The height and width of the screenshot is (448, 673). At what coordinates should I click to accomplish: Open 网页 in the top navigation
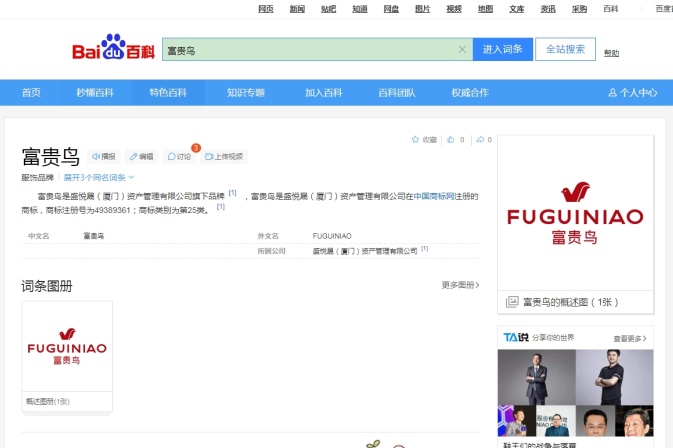pos(266,9)
